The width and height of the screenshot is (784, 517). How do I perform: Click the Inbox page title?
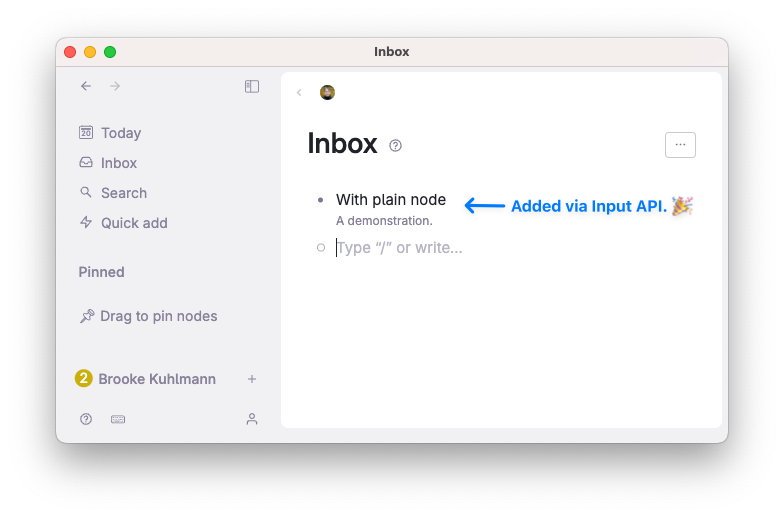point(342,144)
